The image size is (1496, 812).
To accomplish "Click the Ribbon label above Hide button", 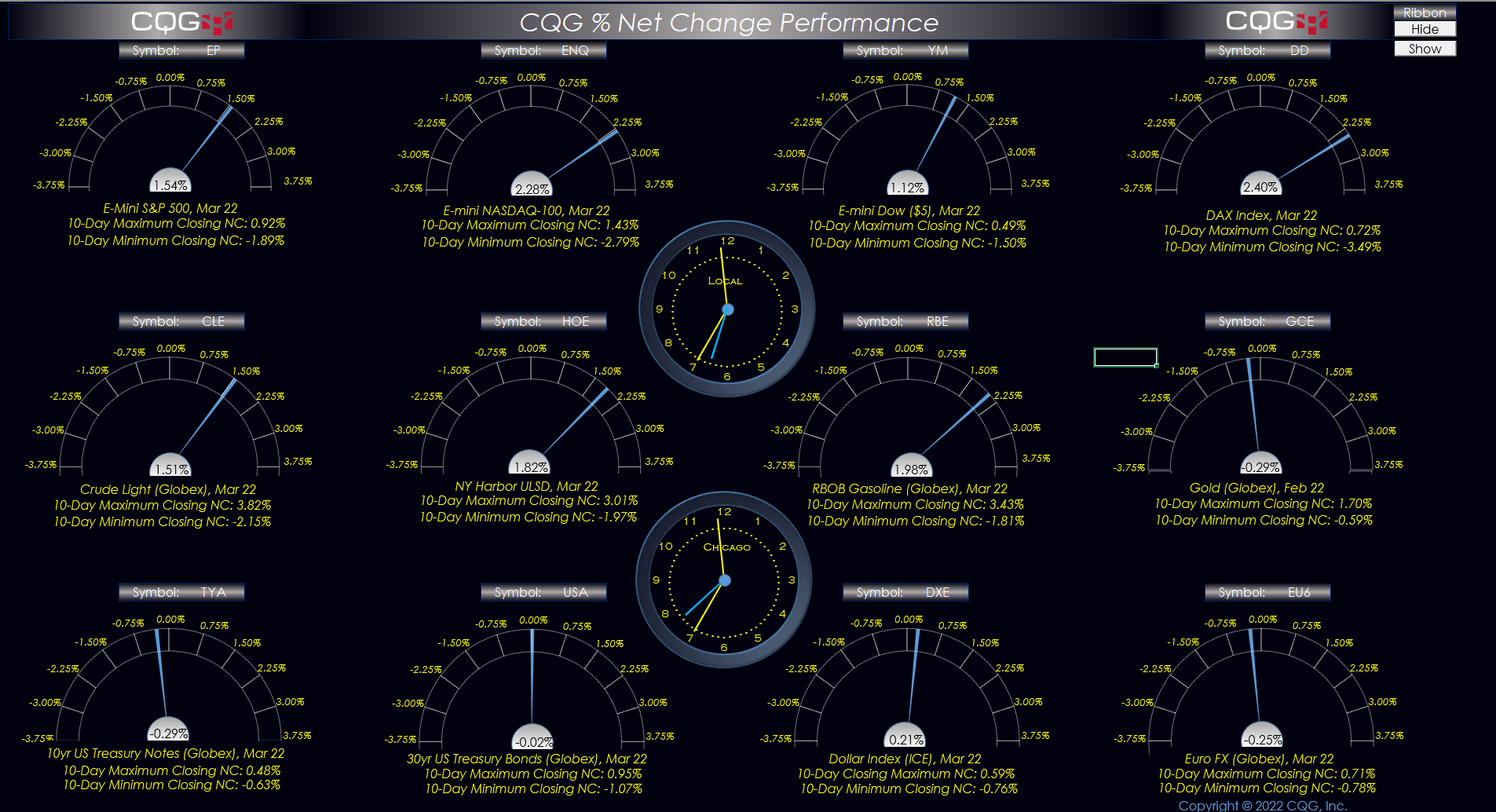I will [x=1425, y=13].
